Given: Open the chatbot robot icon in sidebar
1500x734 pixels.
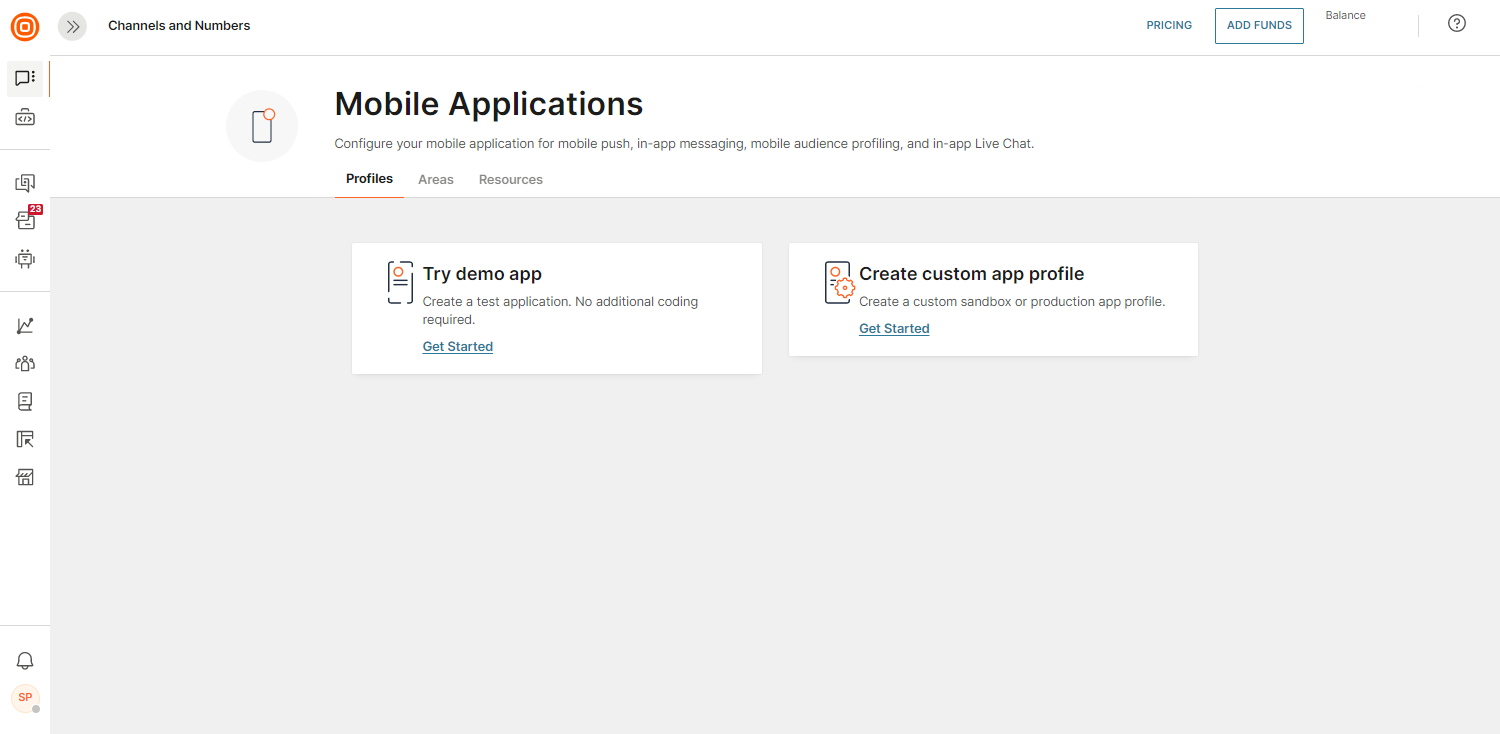Looking at the screenshot, I should (25, 259).
